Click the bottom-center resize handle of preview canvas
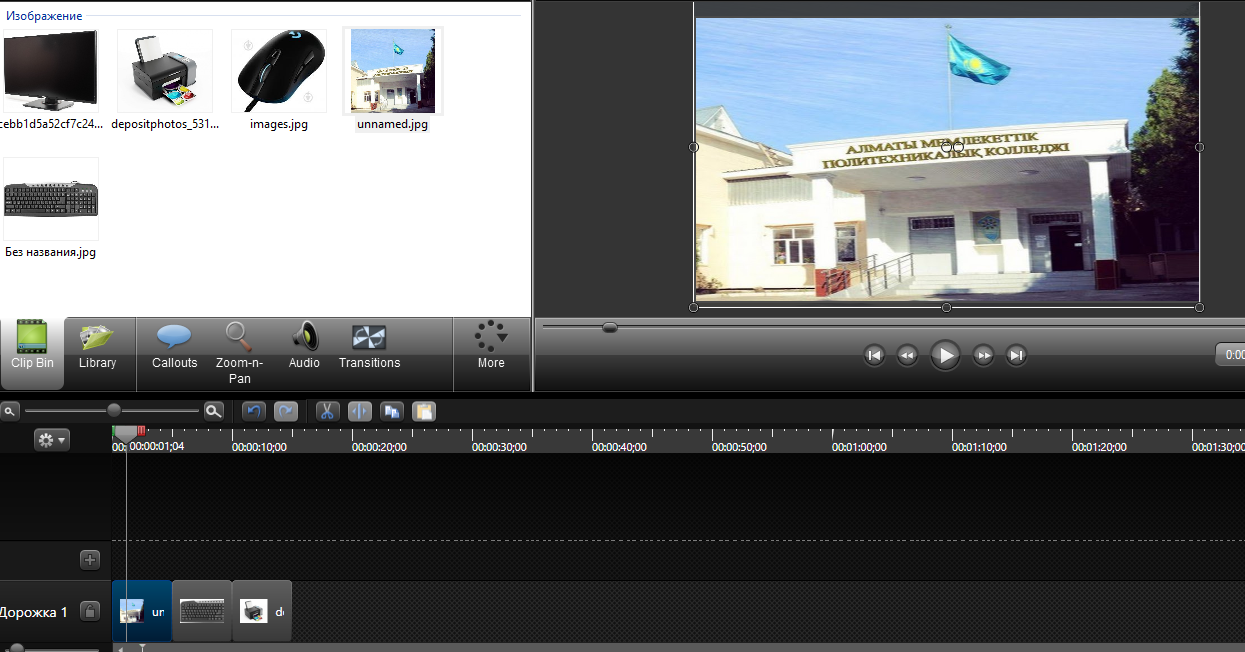 (x=947, y=307)
